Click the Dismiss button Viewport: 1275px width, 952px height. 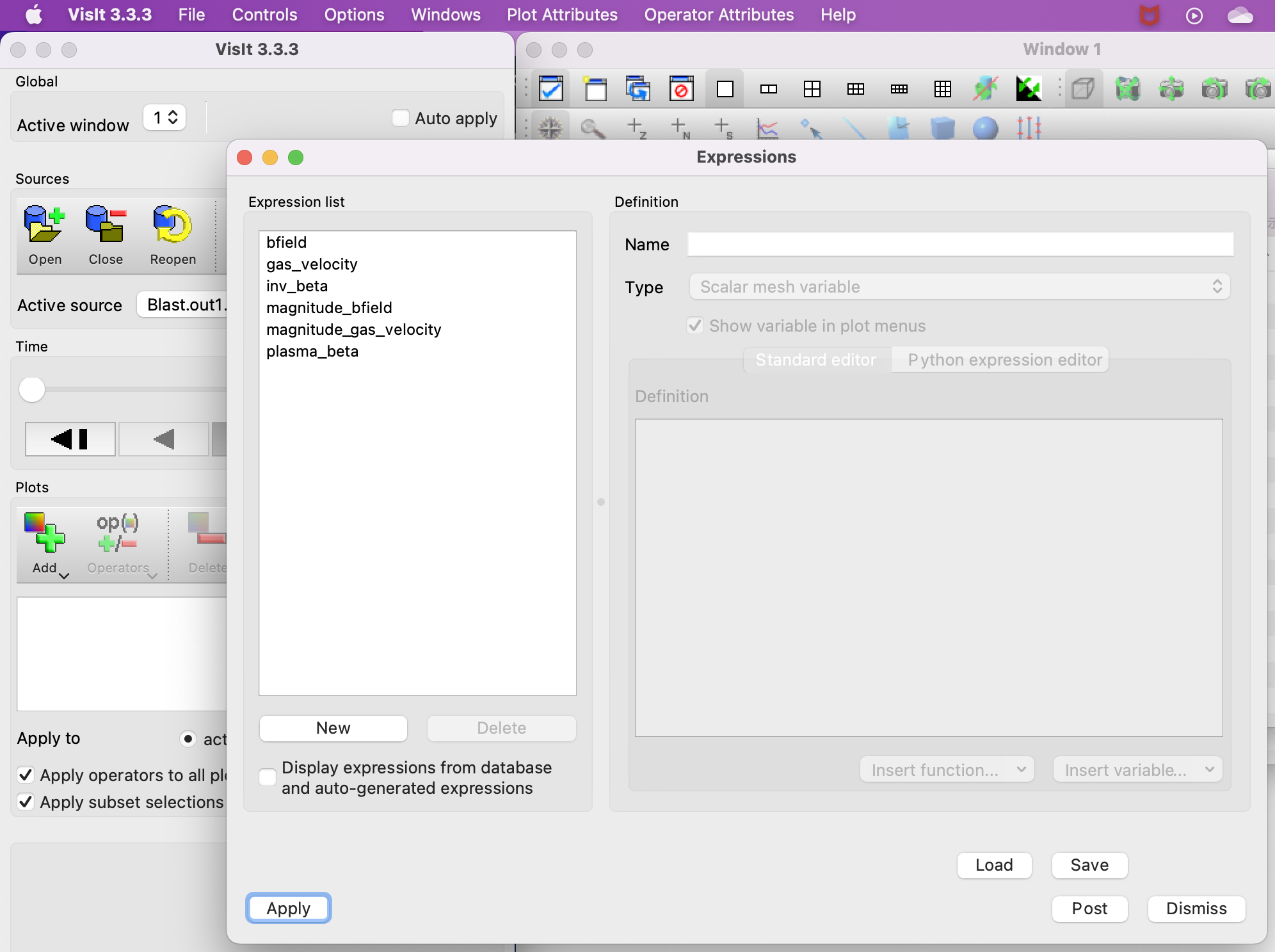point(1196,908)
